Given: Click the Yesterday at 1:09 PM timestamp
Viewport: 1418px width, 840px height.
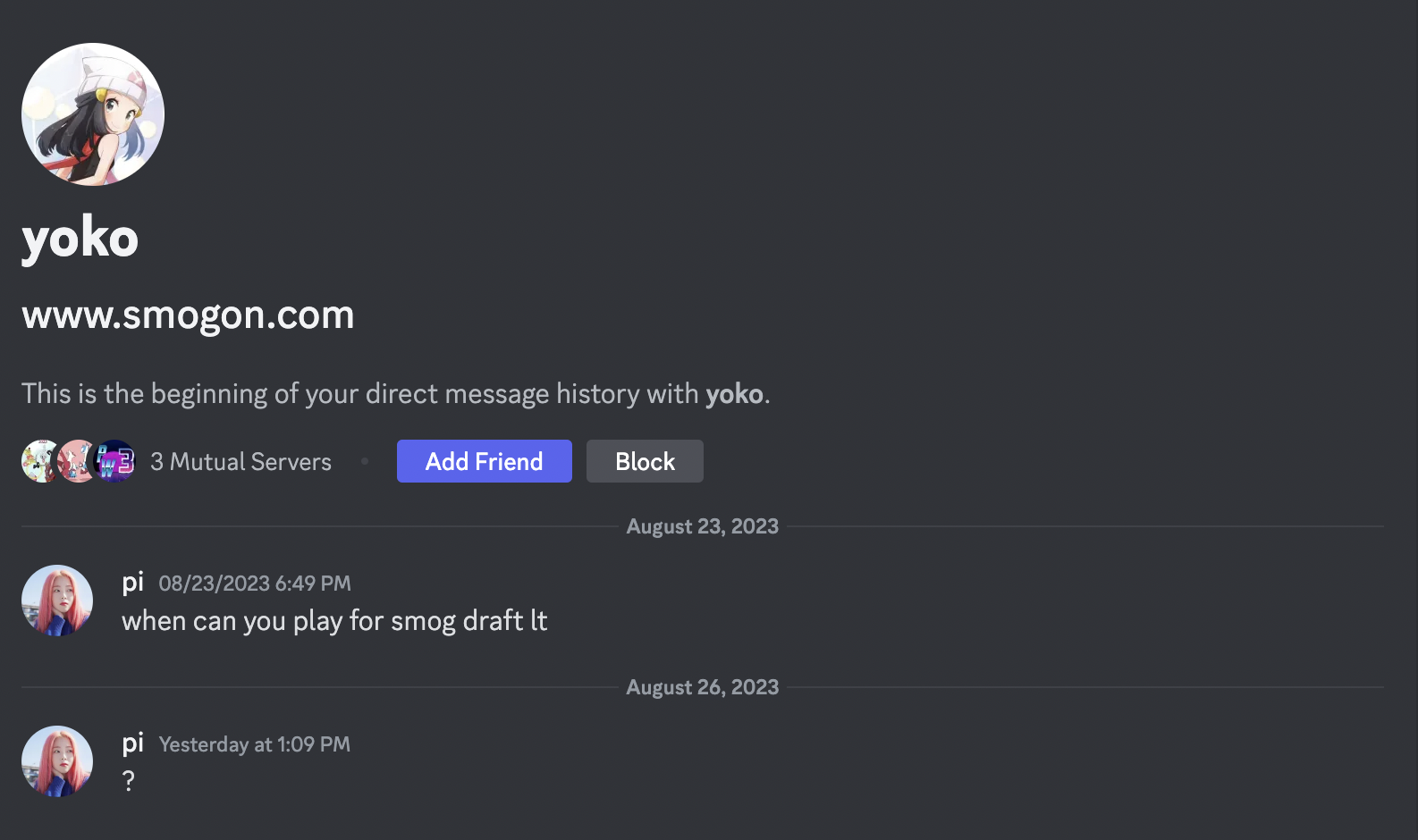Looking at the screenshot, I should tap(255, 744).
